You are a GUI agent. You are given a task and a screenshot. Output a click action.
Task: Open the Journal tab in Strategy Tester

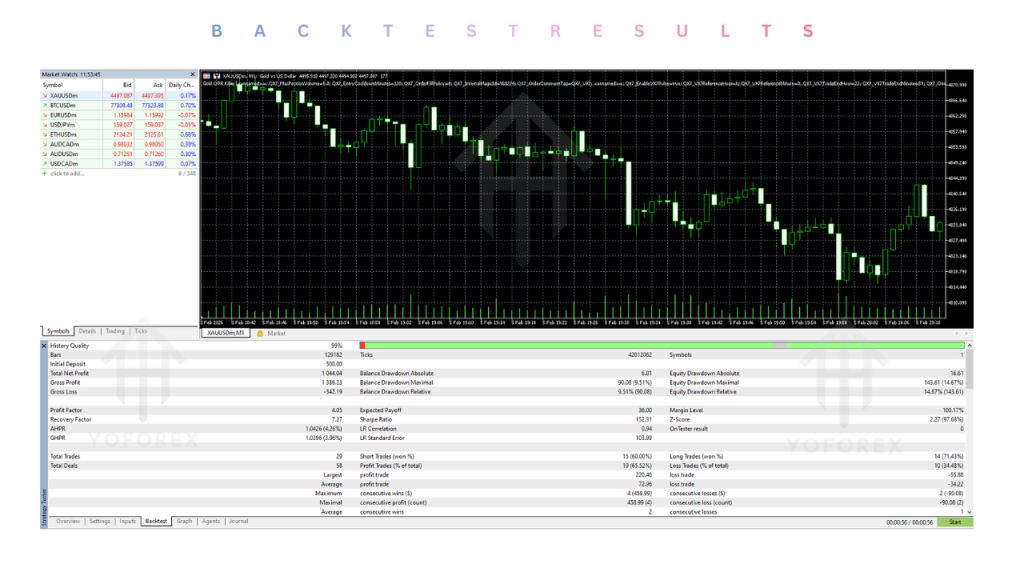[239, 521]
